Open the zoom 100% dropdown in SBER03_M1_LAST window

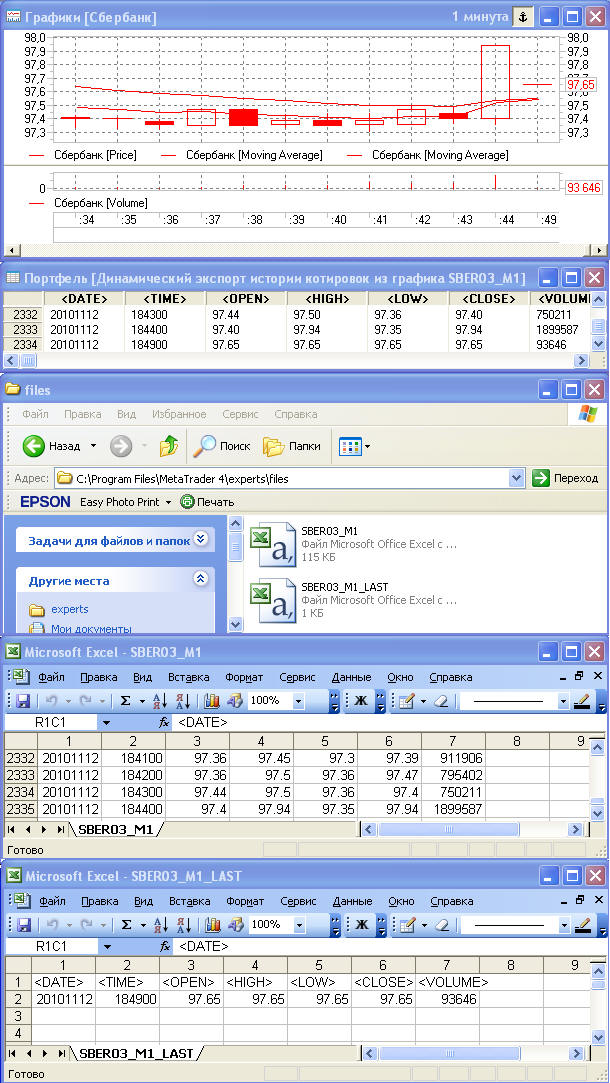pyautogui.click(x=298, y=925)
